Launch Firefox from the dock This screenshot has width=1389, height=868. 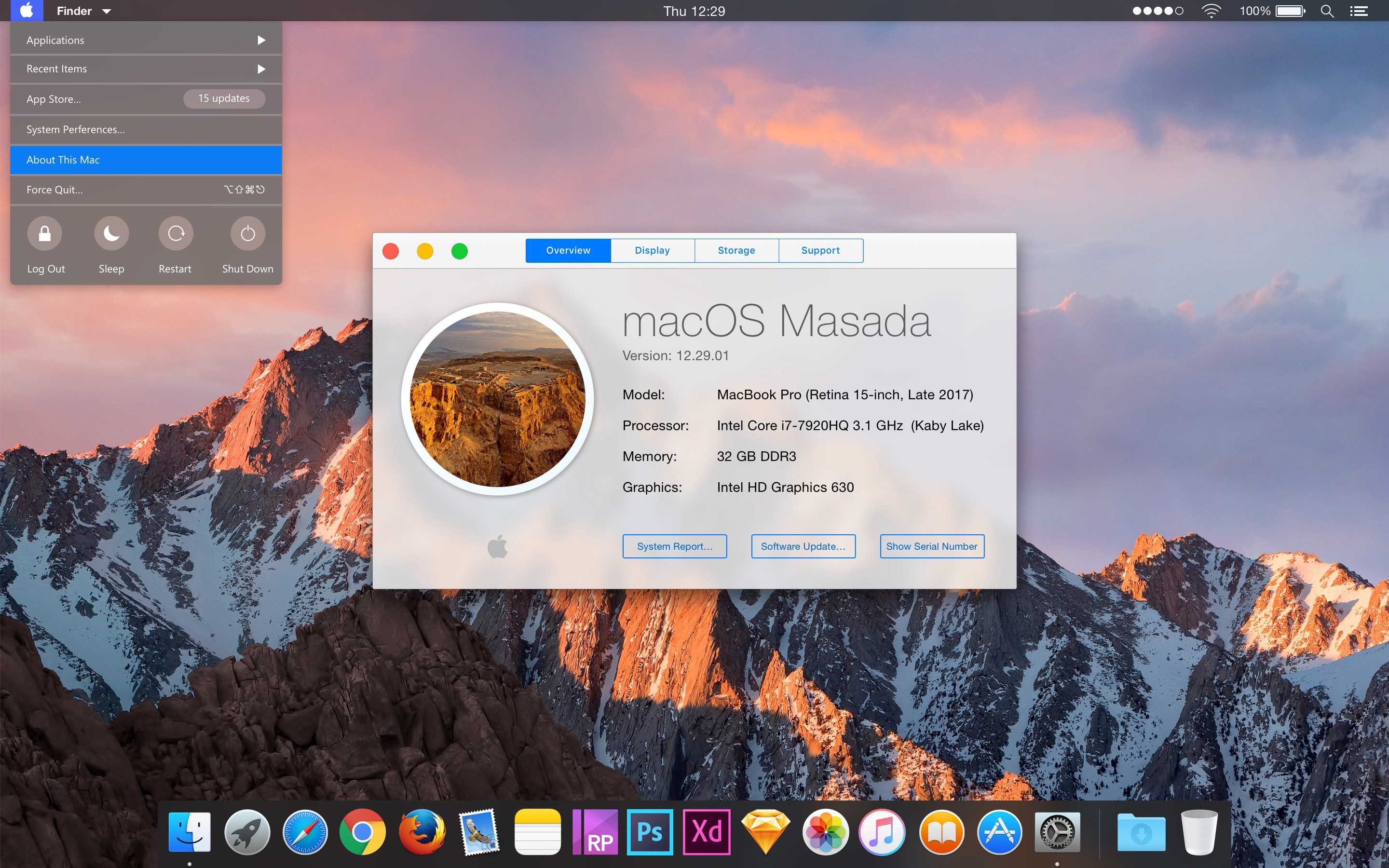420,830
